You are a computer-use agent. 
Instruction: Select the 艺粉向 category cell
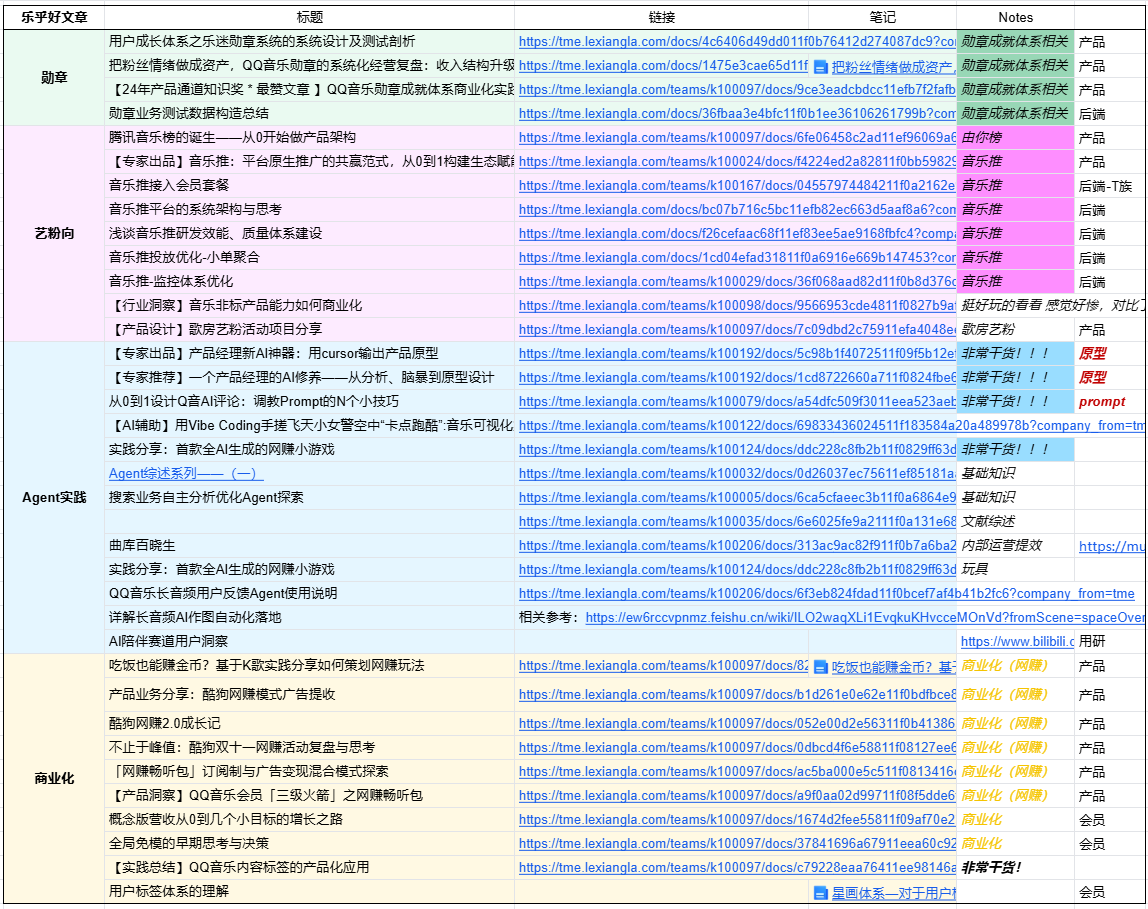54,233
